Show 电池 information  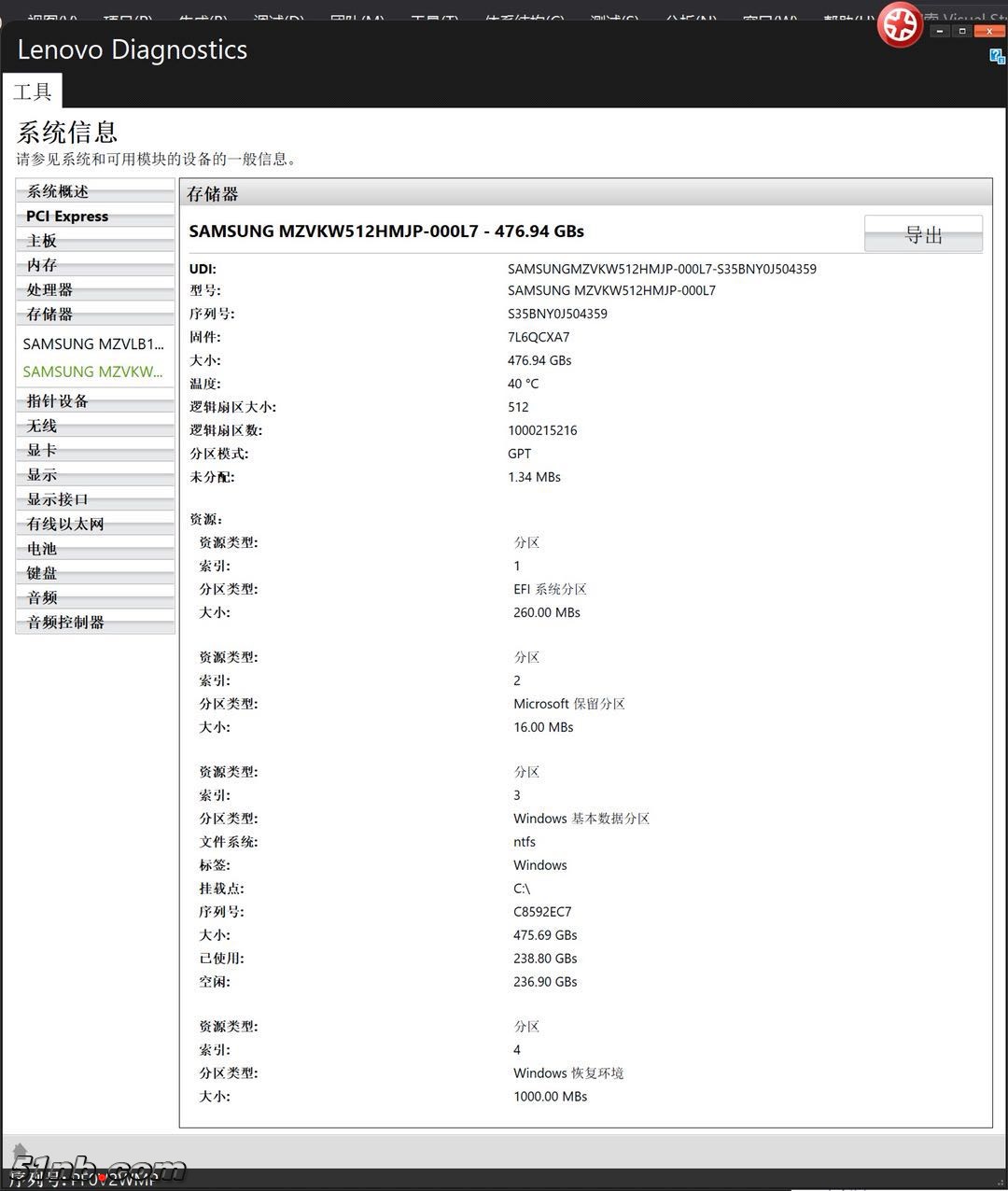pyautogui.click(x=94, y=549)
